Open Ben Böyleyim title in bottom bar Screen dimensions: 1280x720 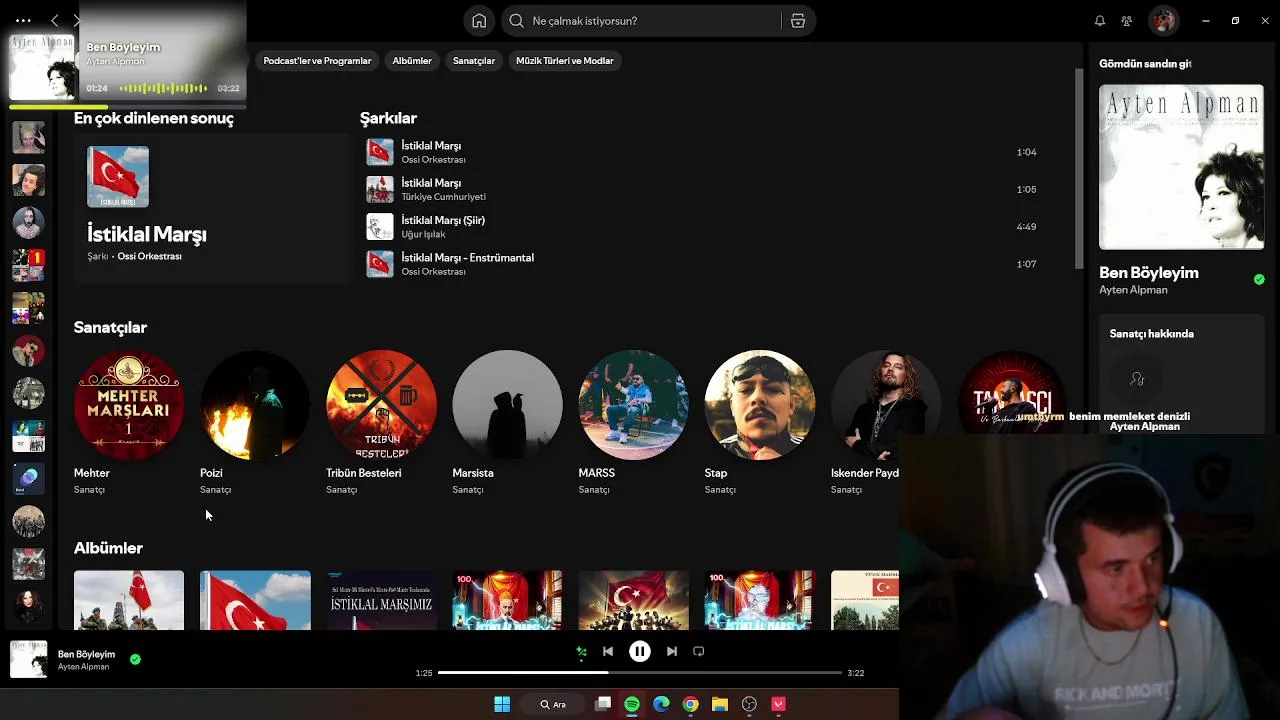click(x=86, y=654)
